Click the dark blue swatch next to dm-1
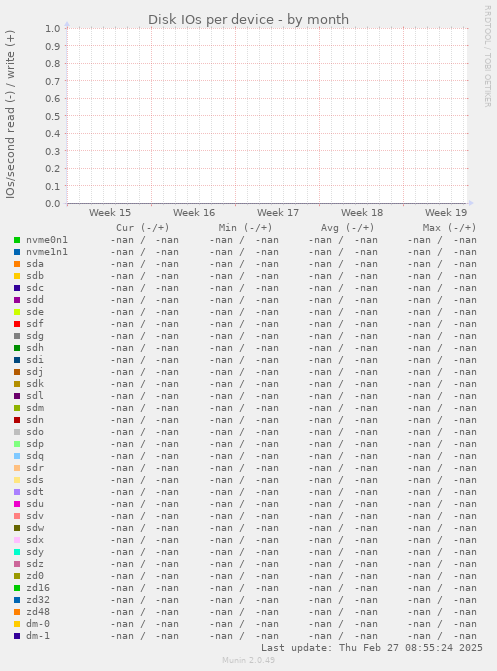The height and width of the screenshot is (671, 497). (17, 636)
